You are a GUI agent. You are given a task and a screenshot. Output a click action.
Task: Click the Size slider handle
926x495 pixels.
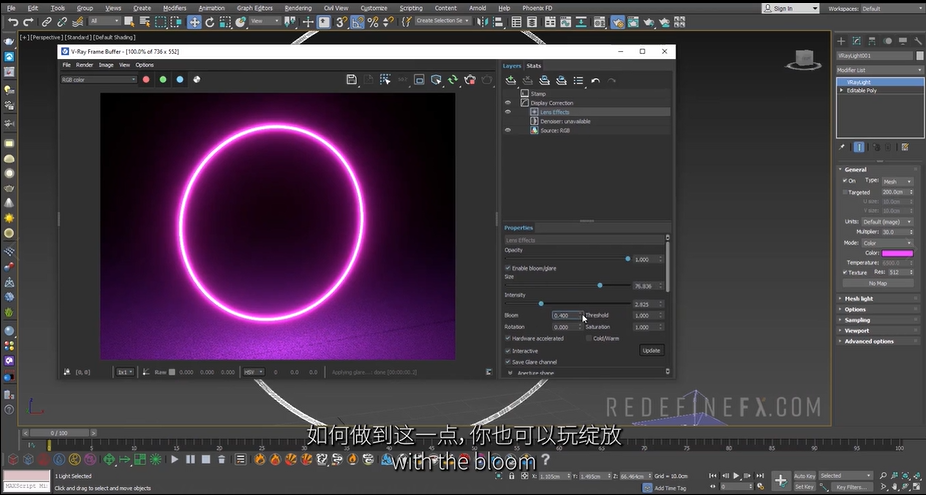click(x=599, y=285)
